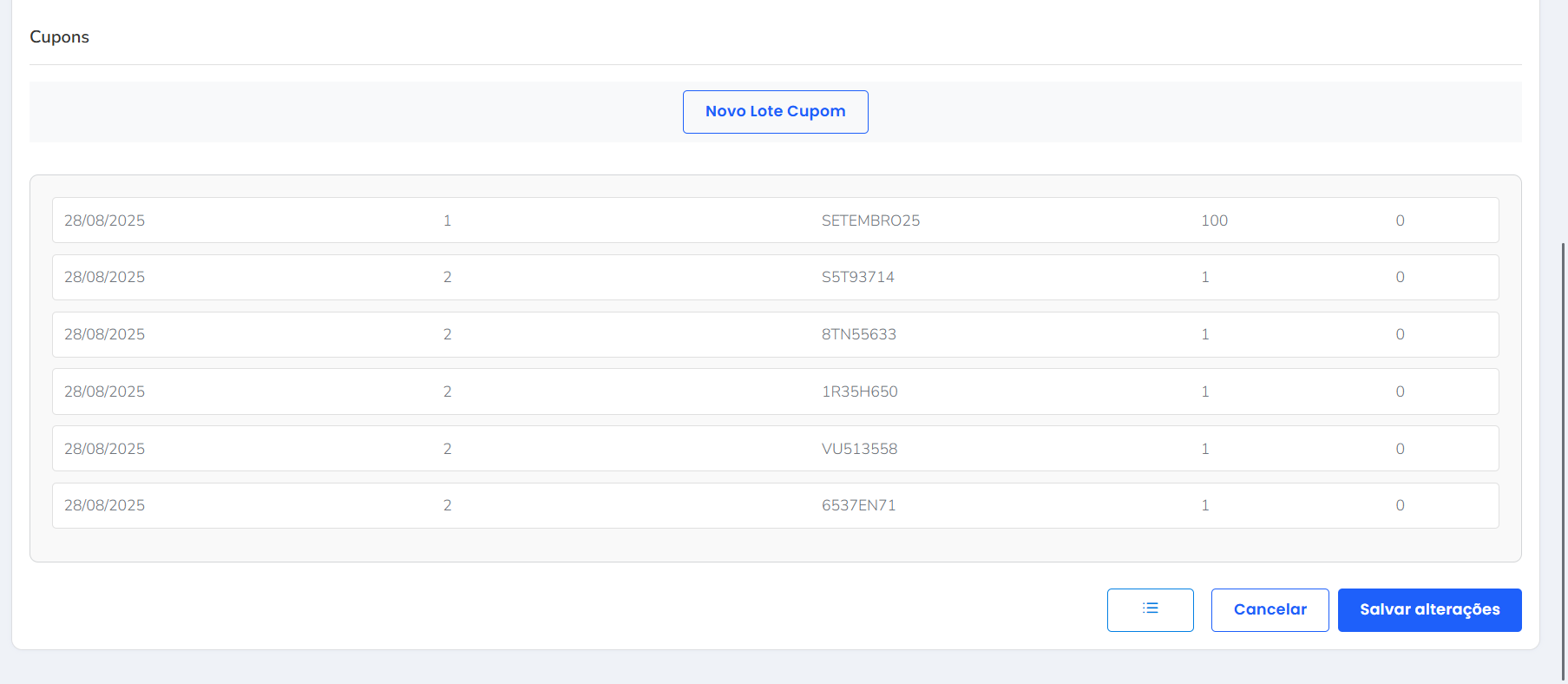
Task: Click the Novo Lote Cupom button
Action: (775, 112)
